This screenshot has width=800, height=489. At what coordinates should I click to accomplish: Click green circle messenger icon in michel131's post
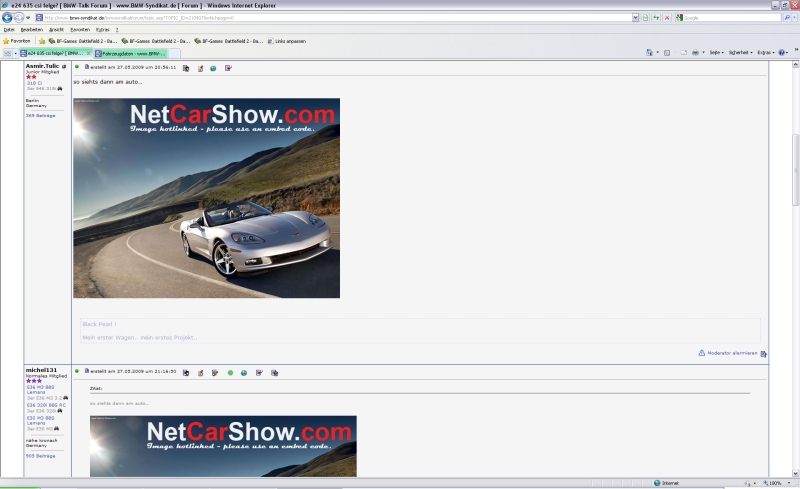[x=230, y=373]
